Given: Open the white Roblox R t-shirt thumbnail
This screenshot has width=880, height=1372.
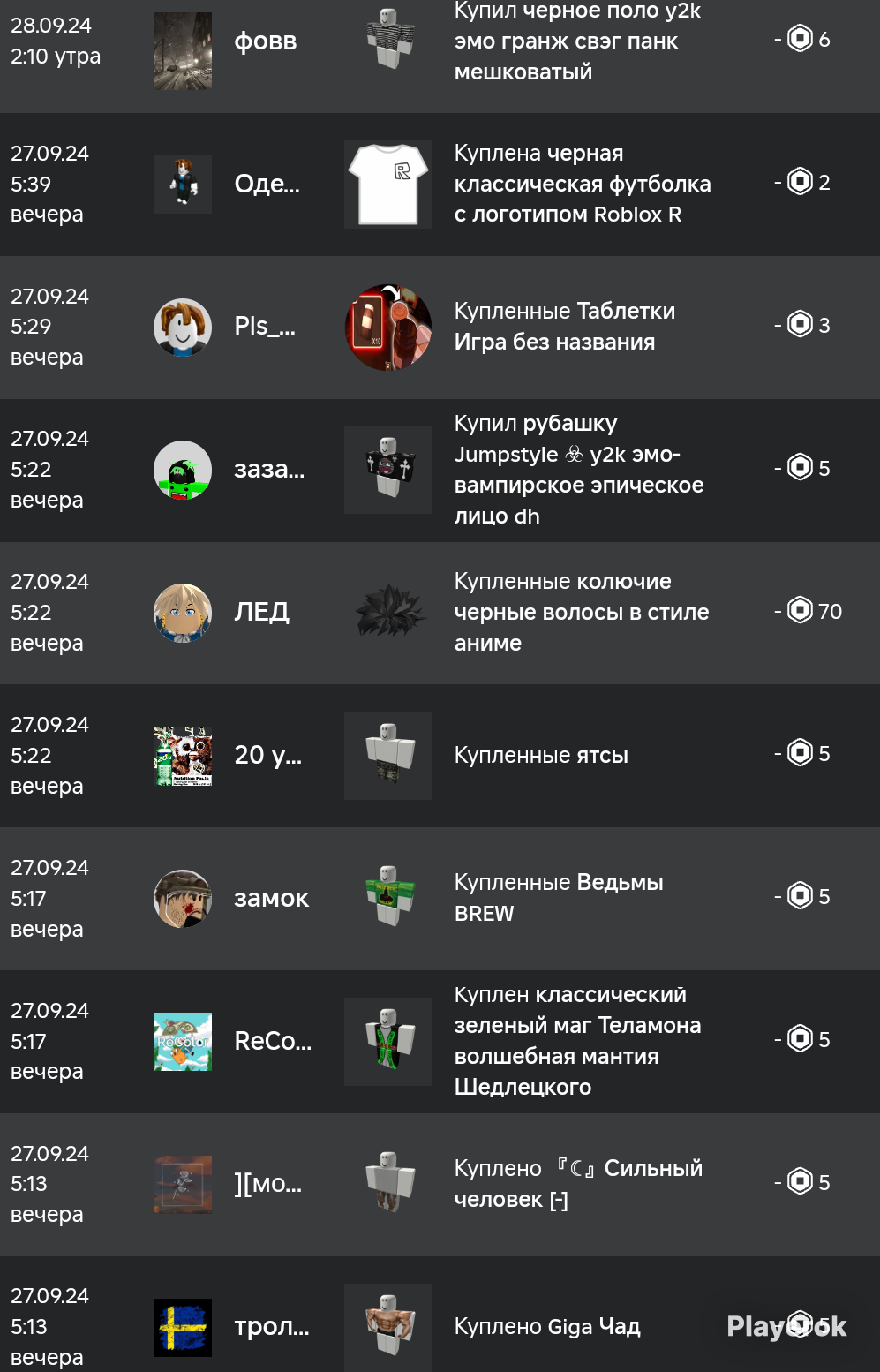Looking at the screenshot, I should [388, 184].
